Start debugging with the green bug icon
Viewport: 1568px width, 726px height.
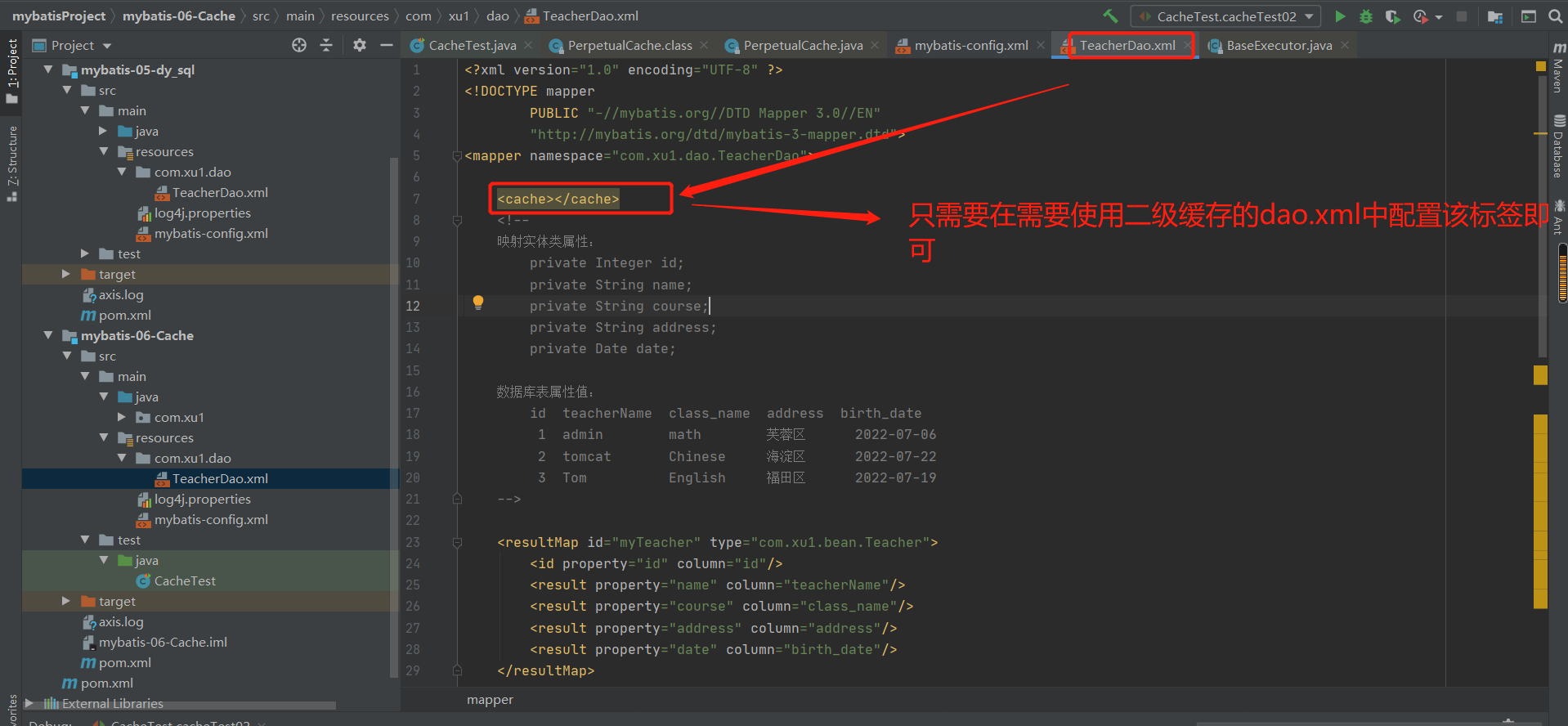(1365, 16)
